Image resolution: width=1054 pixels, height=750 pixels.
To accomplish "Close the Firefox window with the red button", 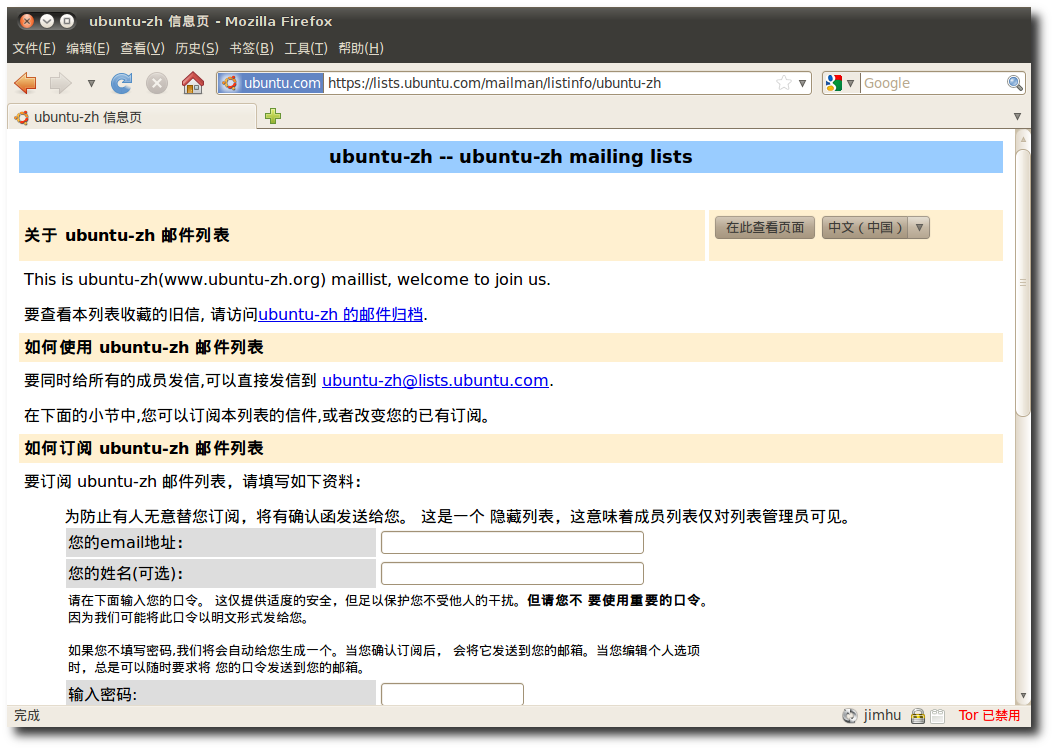I will point(27,21).
